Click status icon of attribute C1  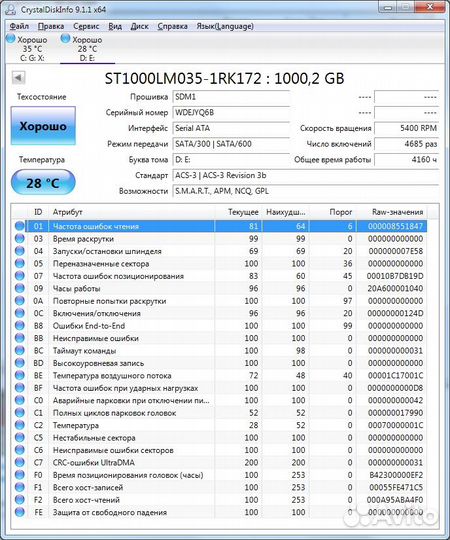click(x=20, y=413)
